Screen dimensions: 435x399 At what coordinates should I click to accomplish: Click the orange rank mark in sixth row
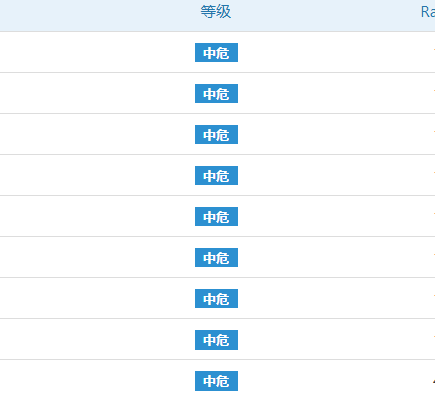(x=434, y=255)
